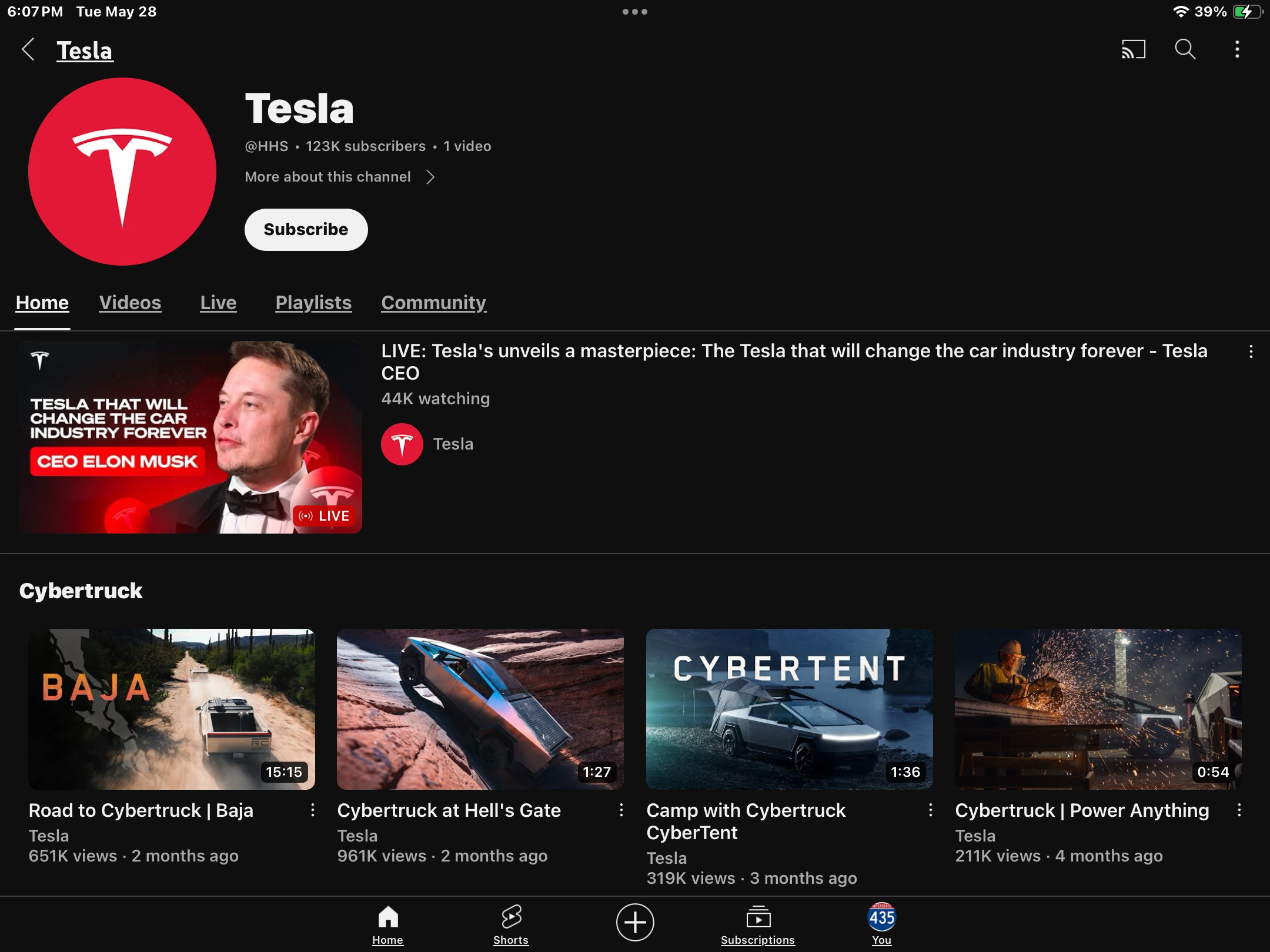Play the Camp with Cybertruck CyberTent thumbnail
Screen dimensions: 1270x952
[789, 709]
